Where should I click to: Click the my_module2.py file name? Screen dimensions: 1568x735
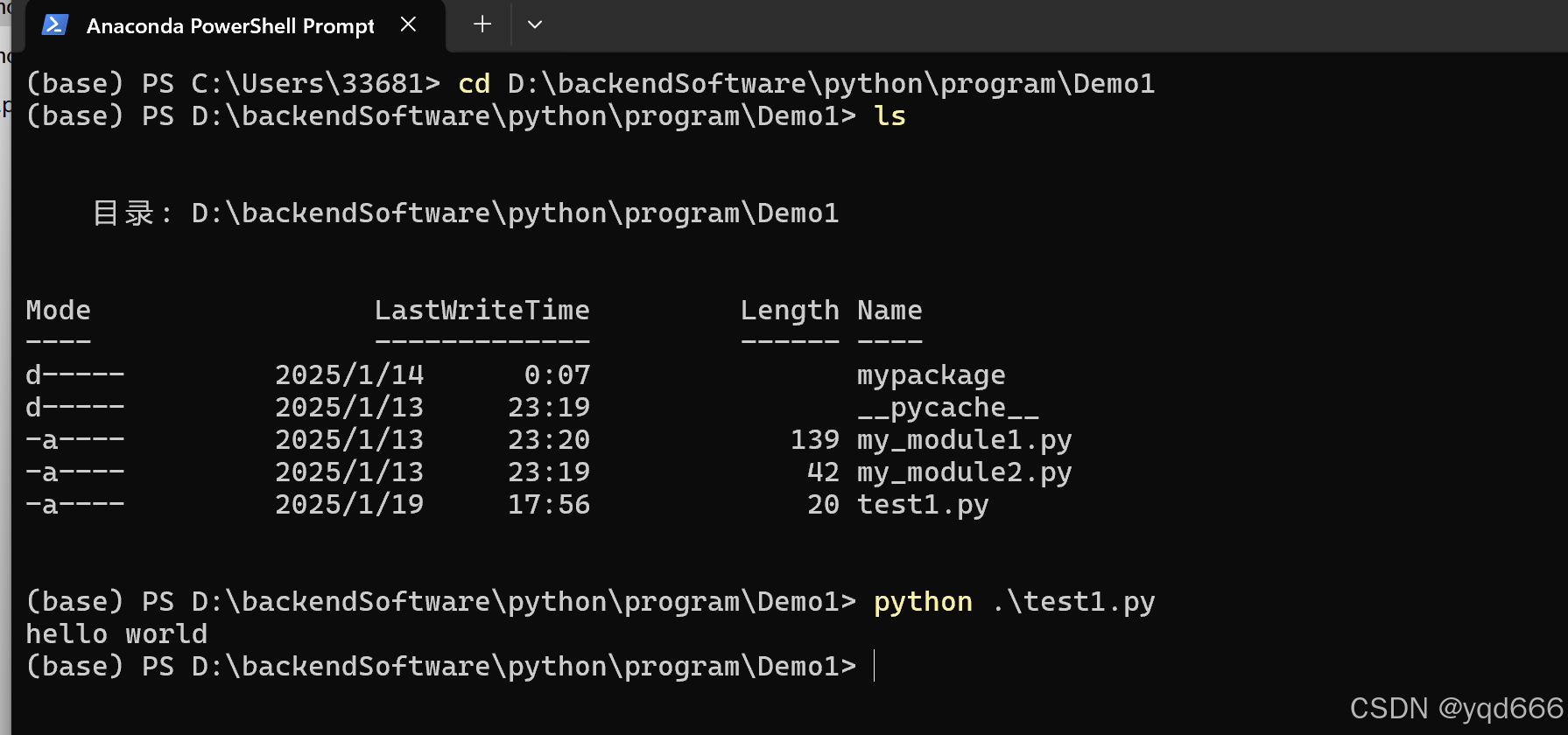(x=965, y=472)
